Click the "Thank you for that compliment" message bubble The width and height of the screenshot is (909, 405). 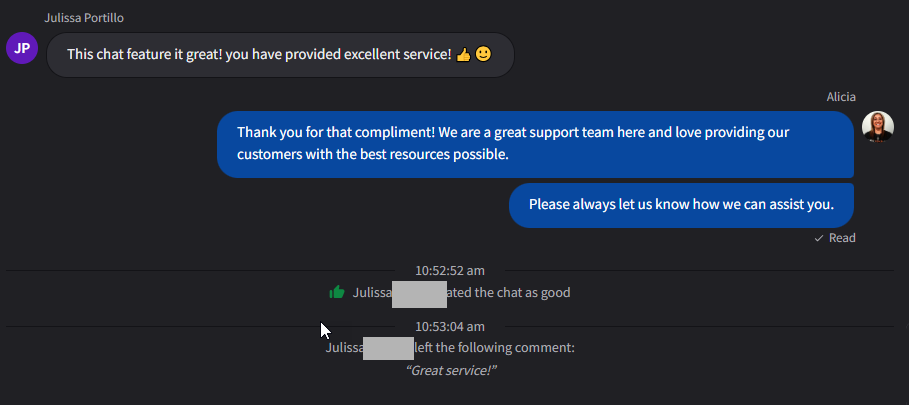[x=535, y=143]
